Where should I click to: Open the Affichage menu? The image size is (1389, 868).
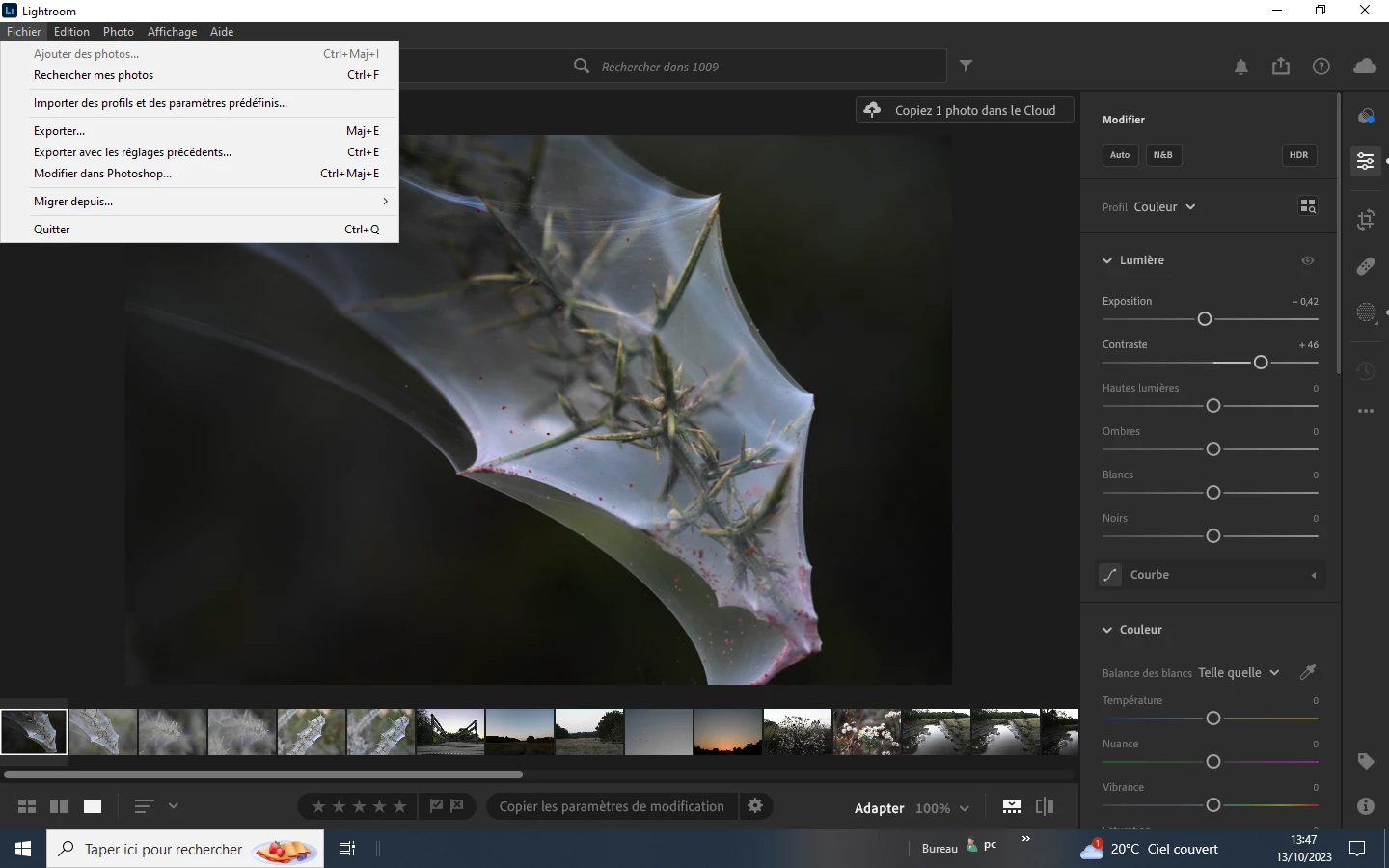(x=172, y=32)
